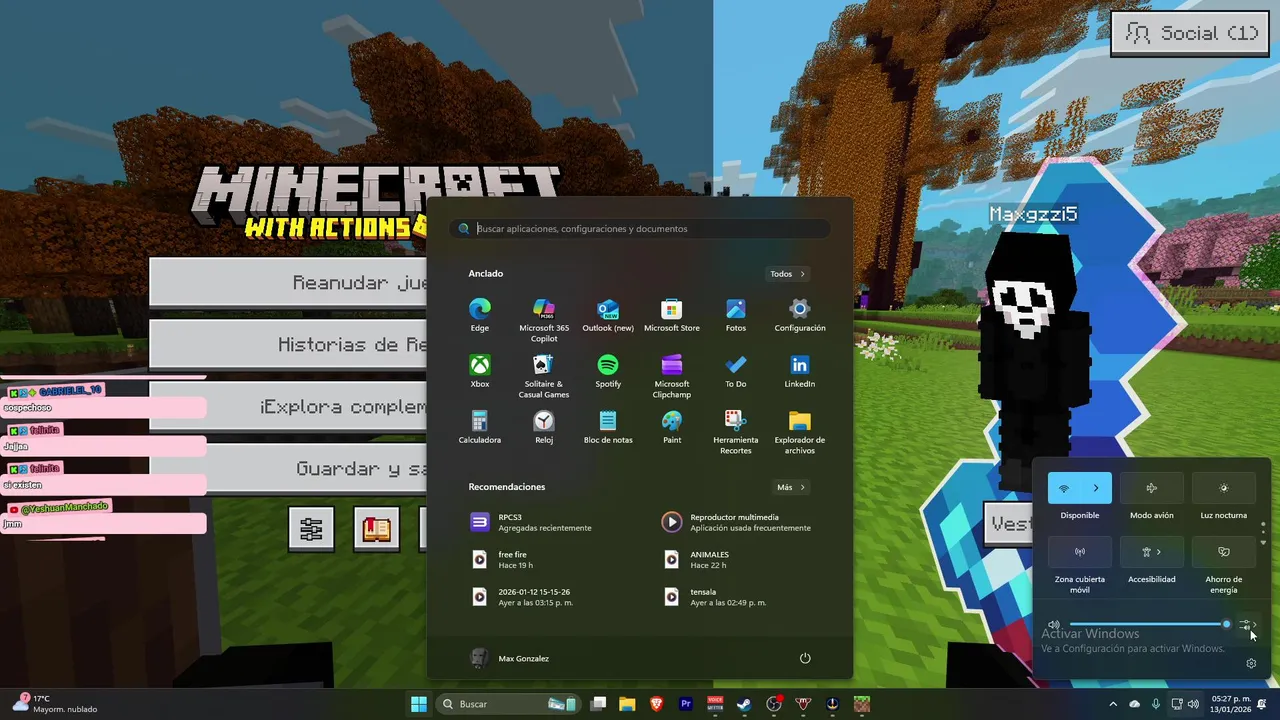
Task: Click the Windows Start button
Action: click(x=419, y=704)
